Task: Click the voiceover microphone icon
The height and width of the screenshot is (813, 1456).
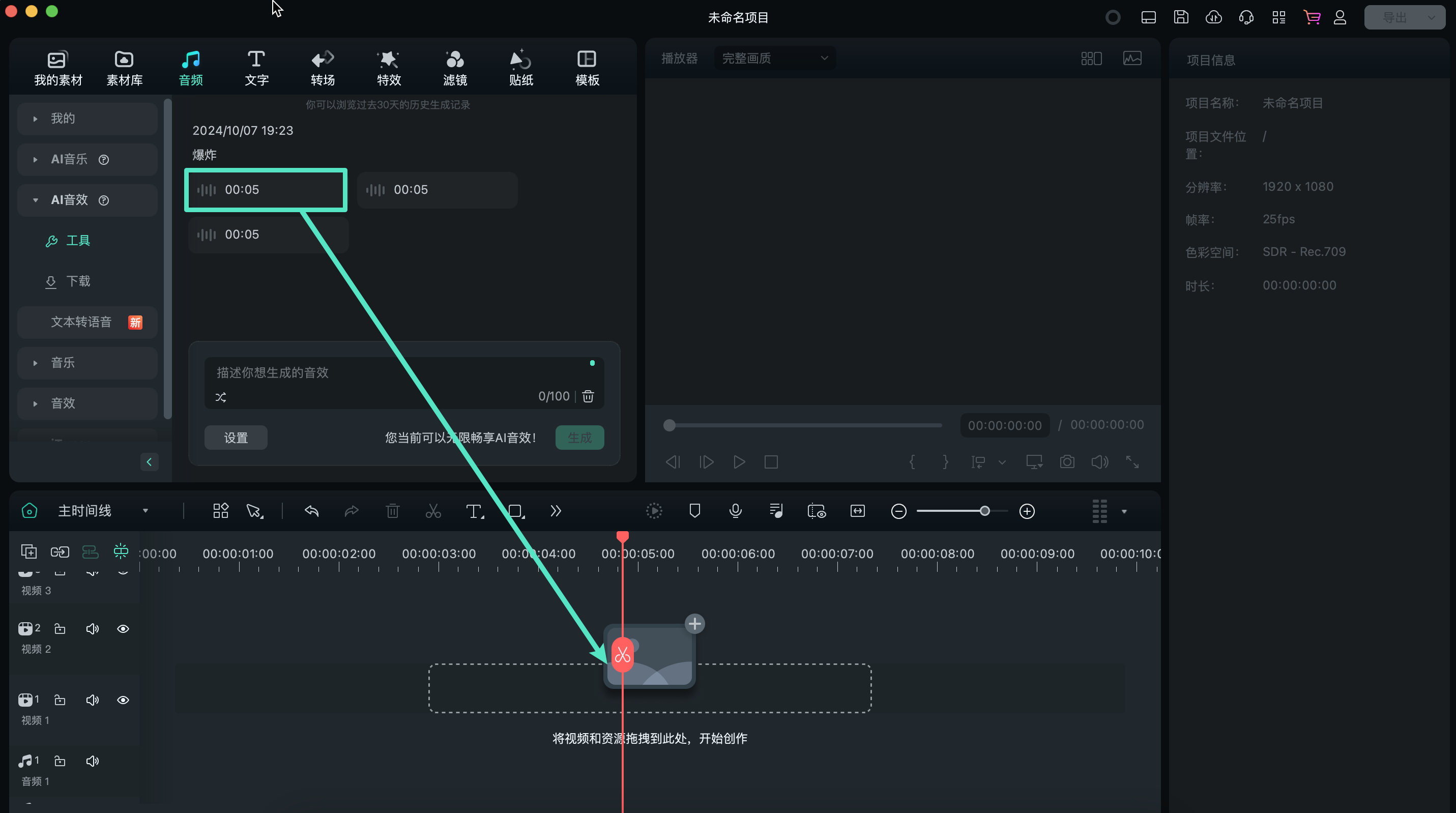Action: (x=735, y=511)
